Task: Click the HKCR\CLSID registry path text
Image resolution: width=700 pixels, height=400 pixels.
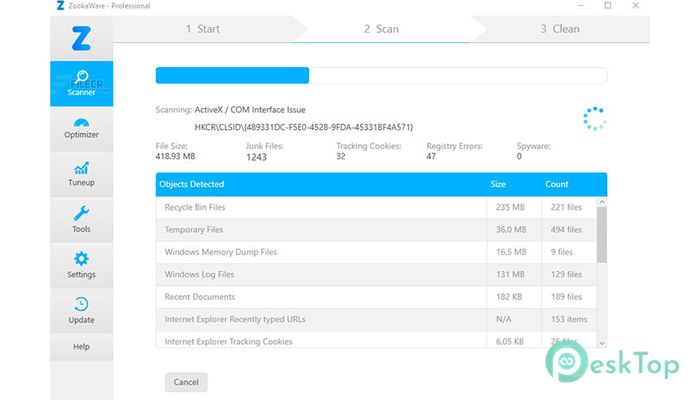Action: coord(304,127)
